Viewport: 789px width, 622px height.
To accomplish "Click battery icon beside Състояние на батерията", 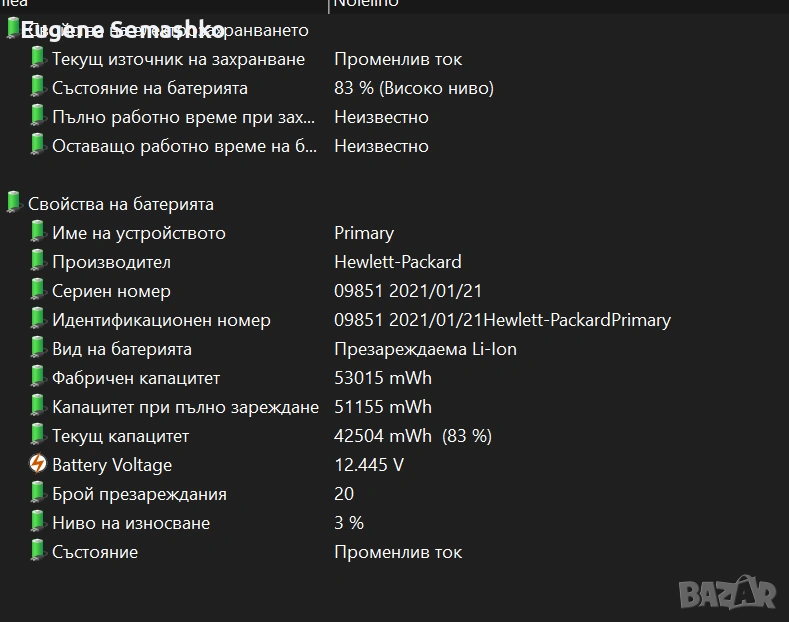I will 38,87.
